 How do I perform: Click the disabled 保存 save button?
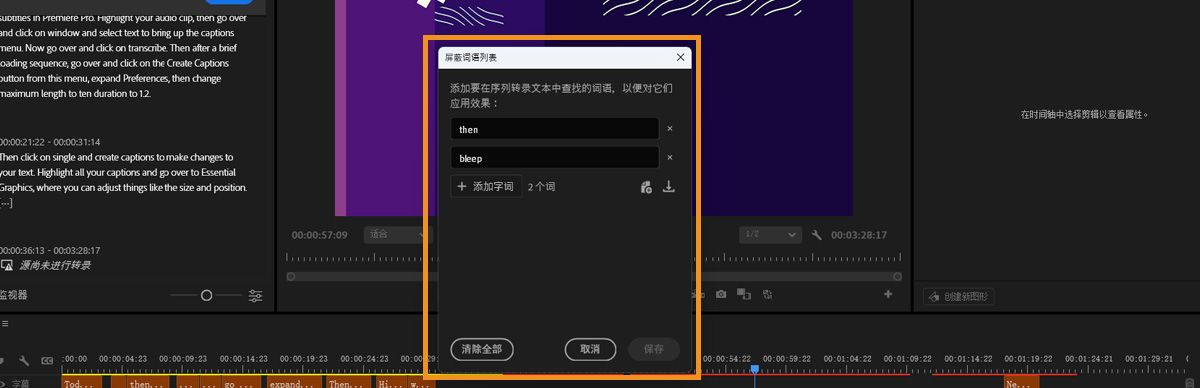654,349
